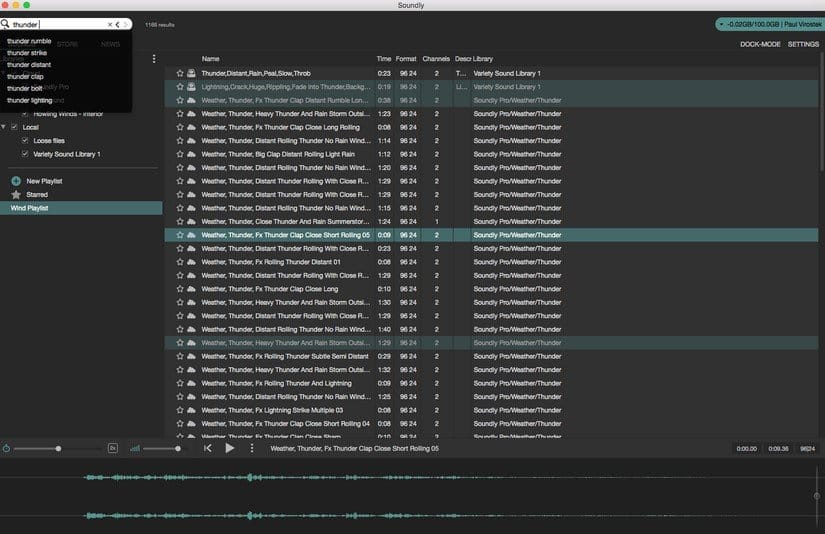This screenshot has width=825, height=534.
Task: Clear the thunder search with X icon
Action: (110, 24)
